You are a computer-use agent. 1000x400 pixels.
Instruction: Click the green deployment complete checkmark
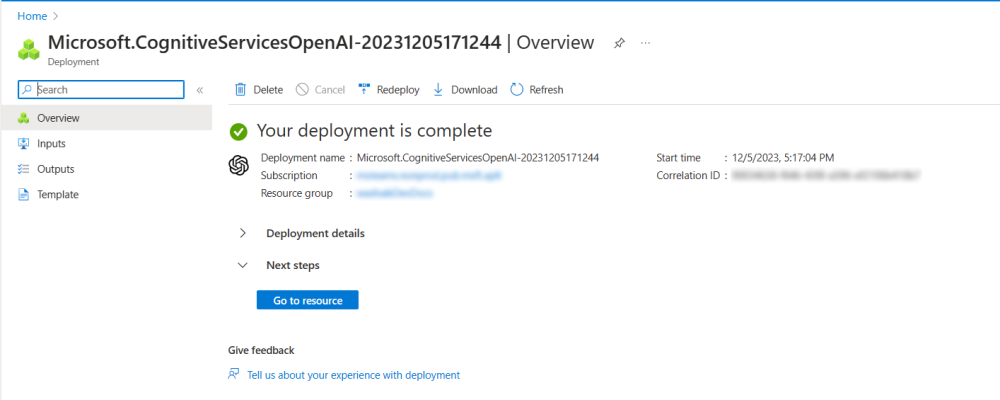coord(239,132)
